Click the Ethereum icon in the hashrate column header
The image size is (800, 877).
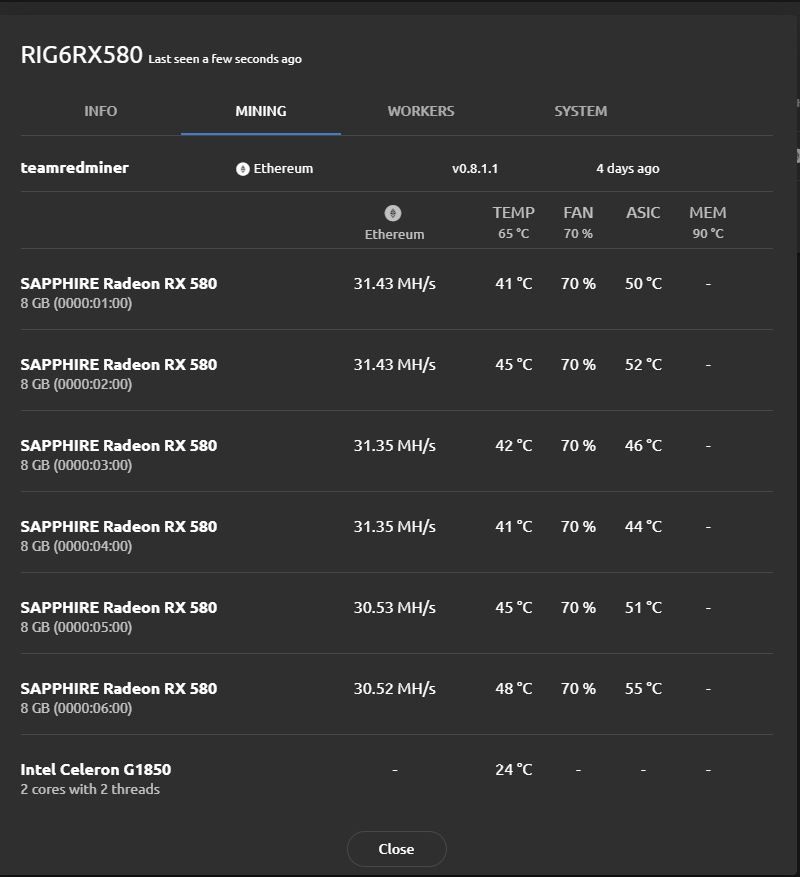tap(393, 213)
